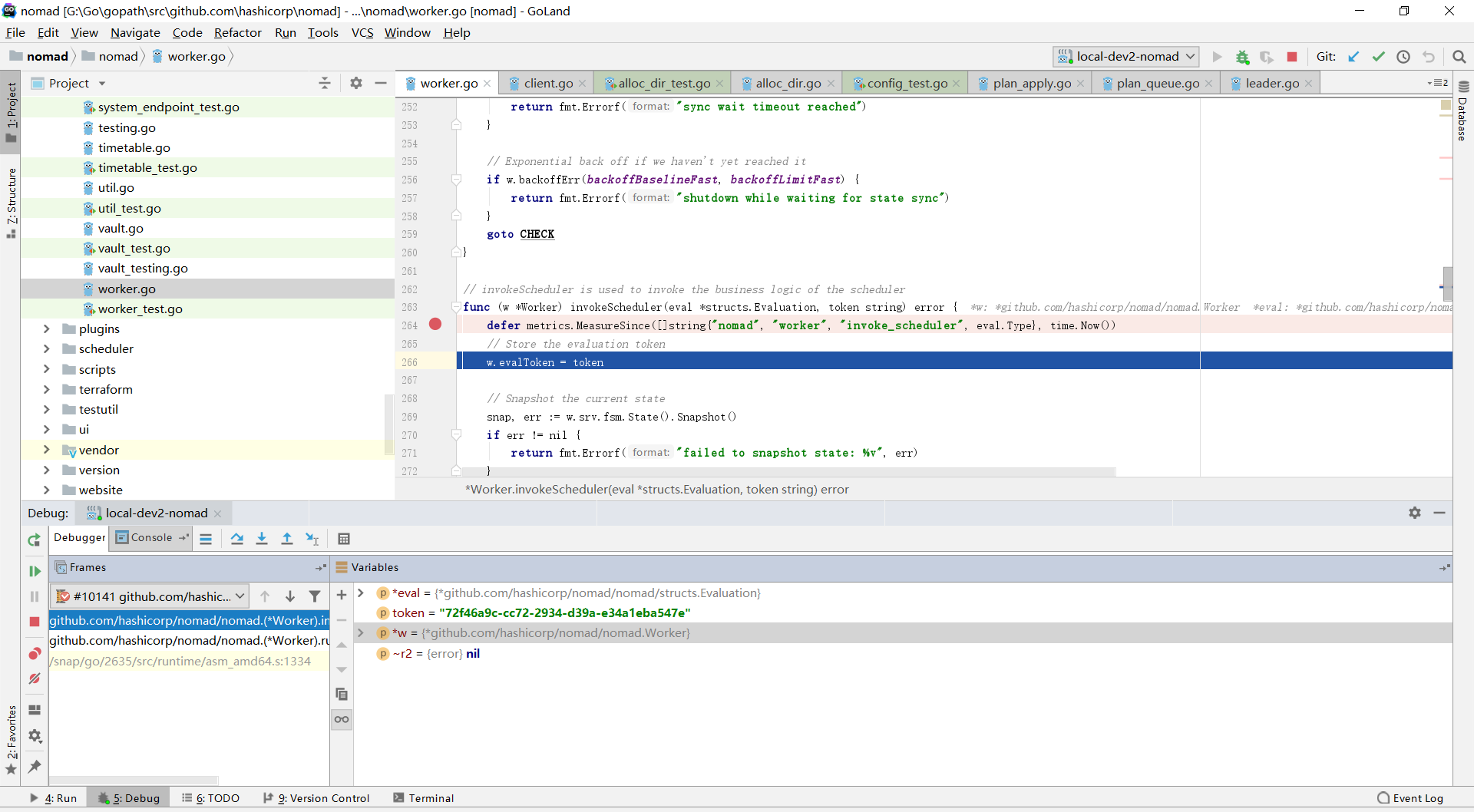The width and height of the screenshot is (1474, 812).
Task: Close leader.go tab
Action: click(x=1309, y=84)
